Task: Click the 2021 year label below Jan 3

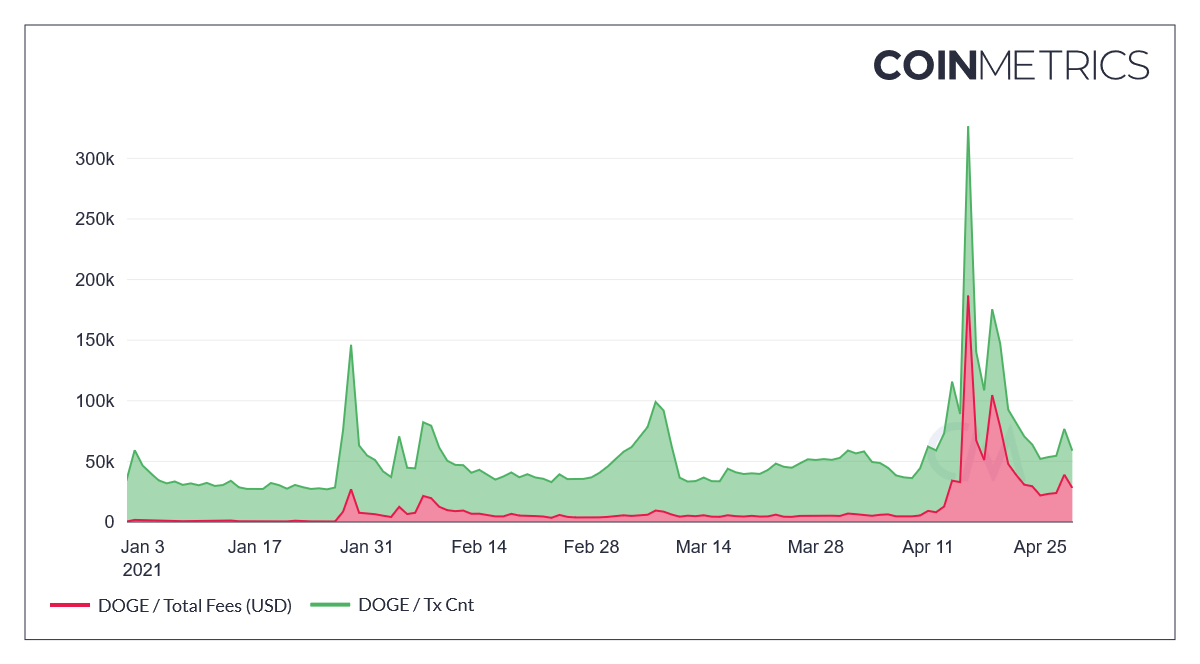Action: pyautogui.click(x=141, y=569)
